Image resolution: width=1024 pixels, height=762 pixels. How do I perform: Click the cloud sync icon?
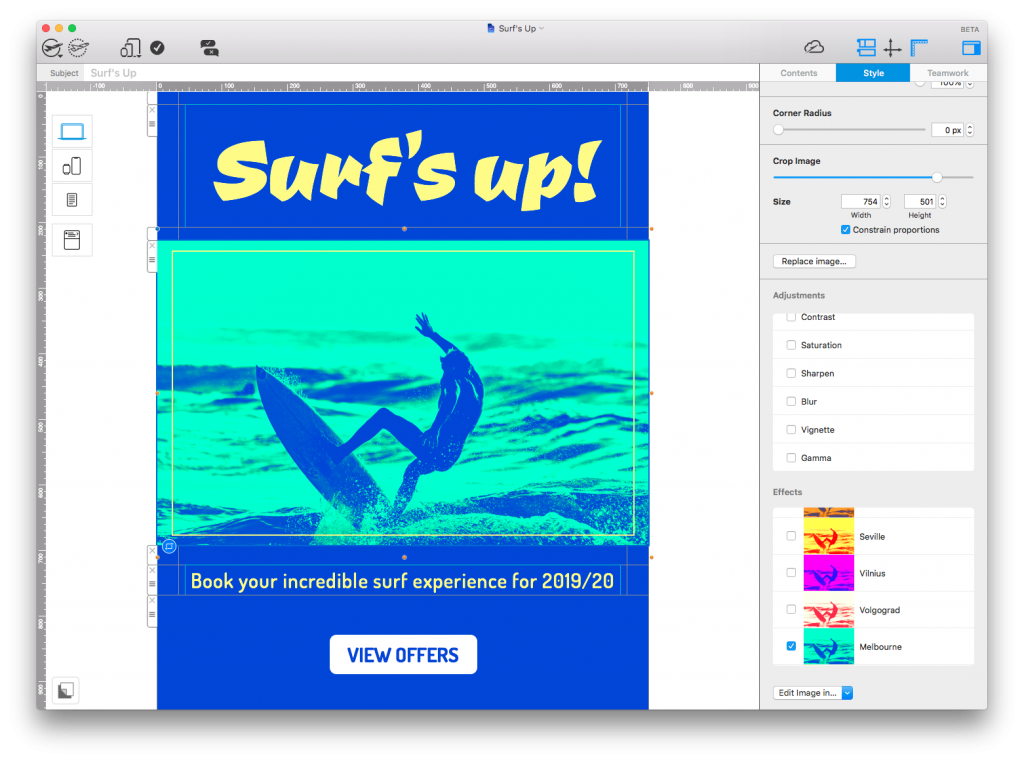point(814,47)
